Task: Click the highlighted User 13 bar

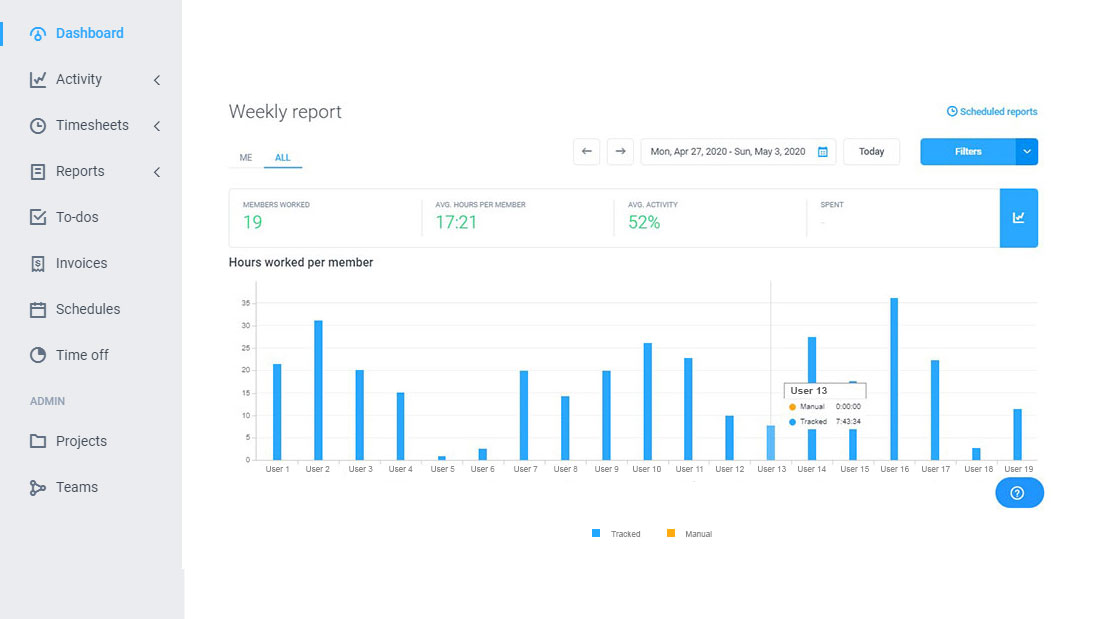Action: (771, 443)
